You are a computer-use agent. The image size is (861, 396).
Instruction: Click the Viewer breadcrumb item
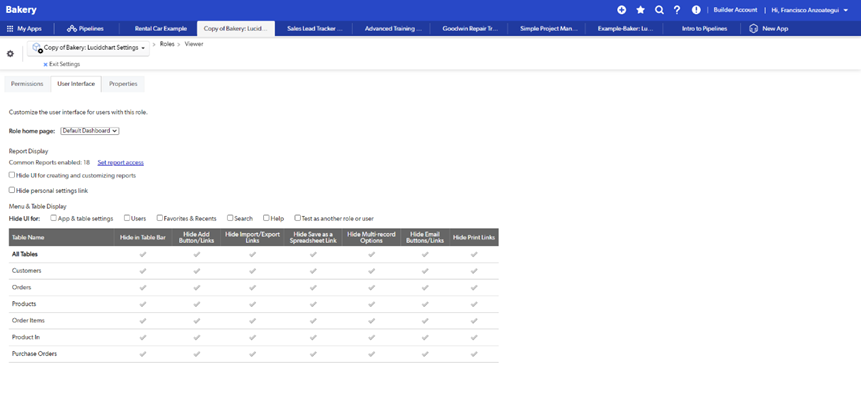coord(194,44)
